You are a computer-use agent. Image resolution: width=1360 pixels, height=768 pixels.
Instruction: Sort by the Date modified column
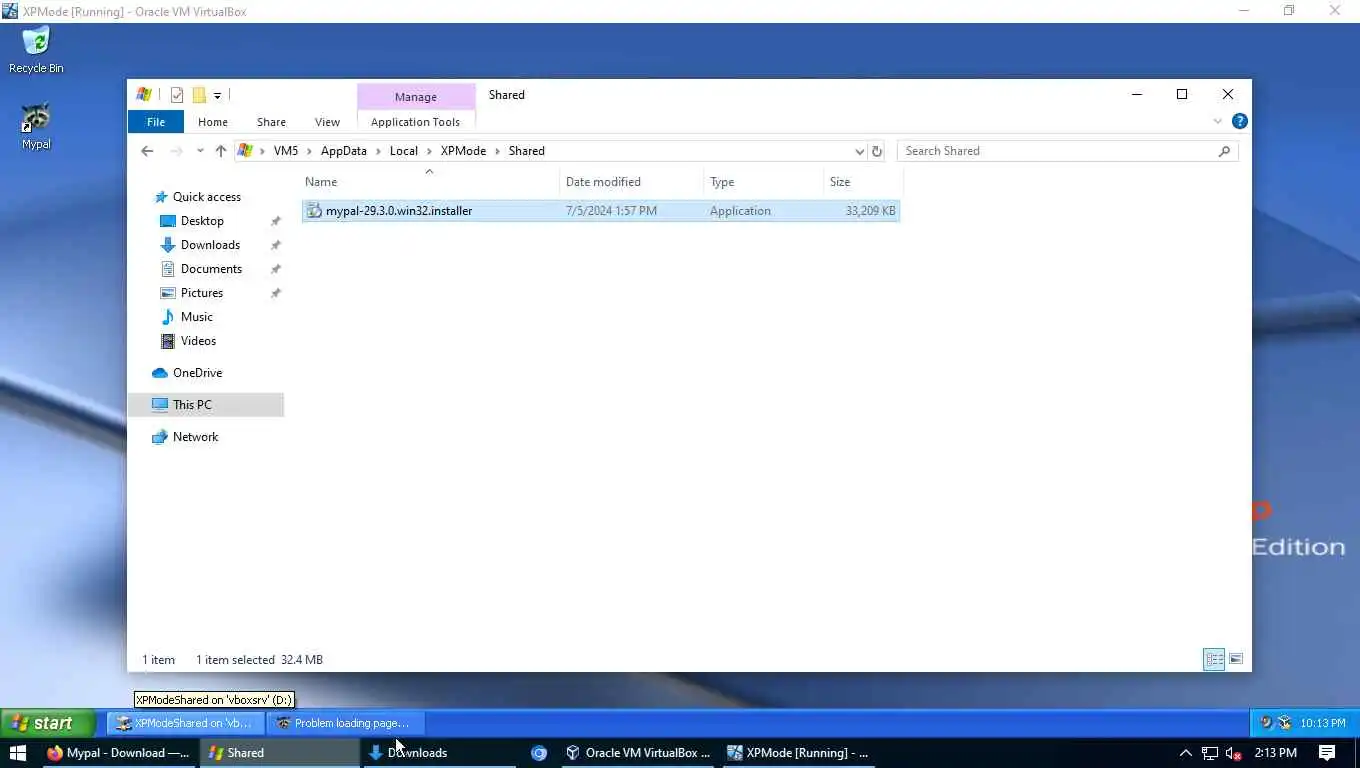632,182
